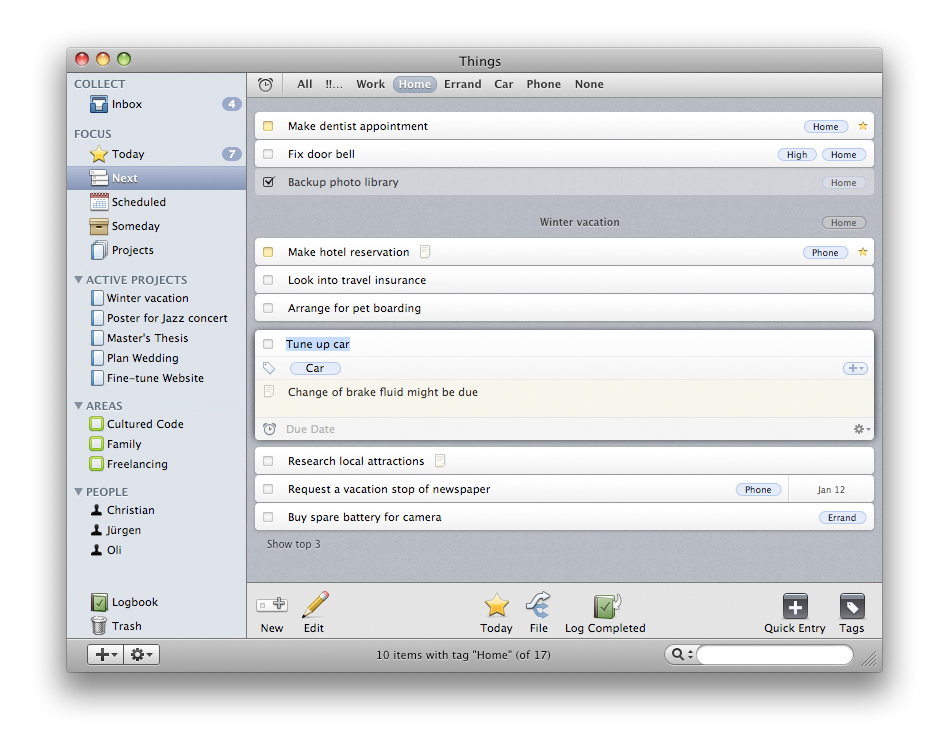Open the Logbook icon
The width and height of the screenshot is (950, 750).
(x=99, y=602)
